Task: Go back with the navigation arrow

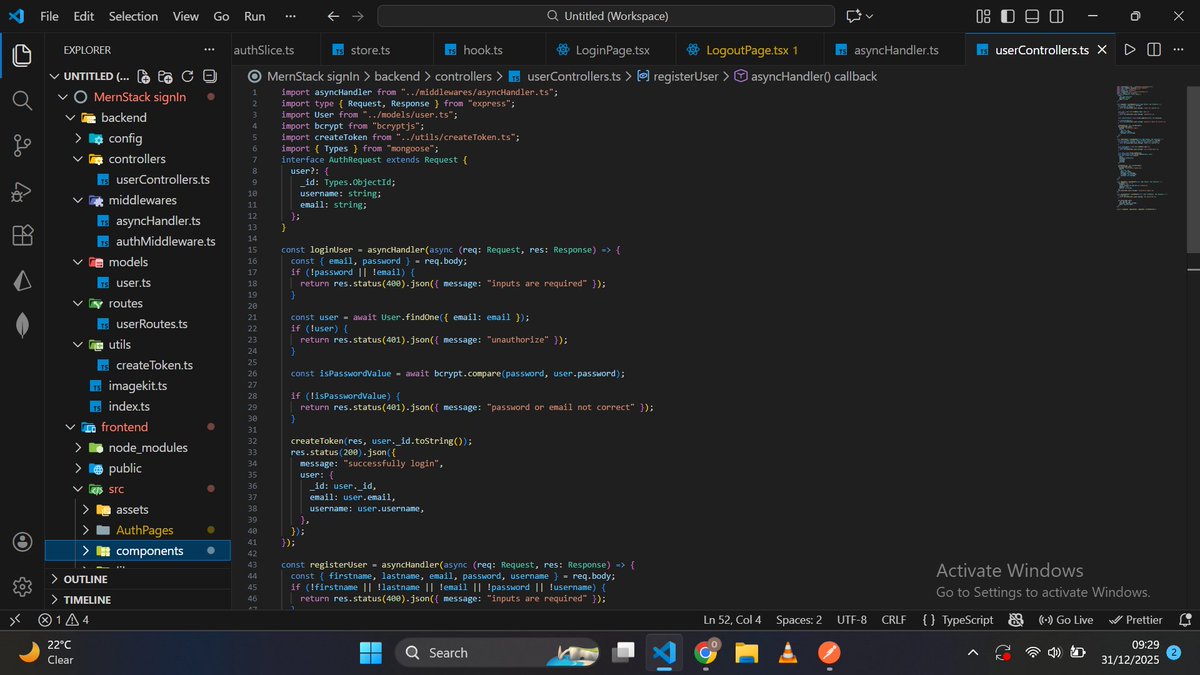Action: tap(333, 16)
